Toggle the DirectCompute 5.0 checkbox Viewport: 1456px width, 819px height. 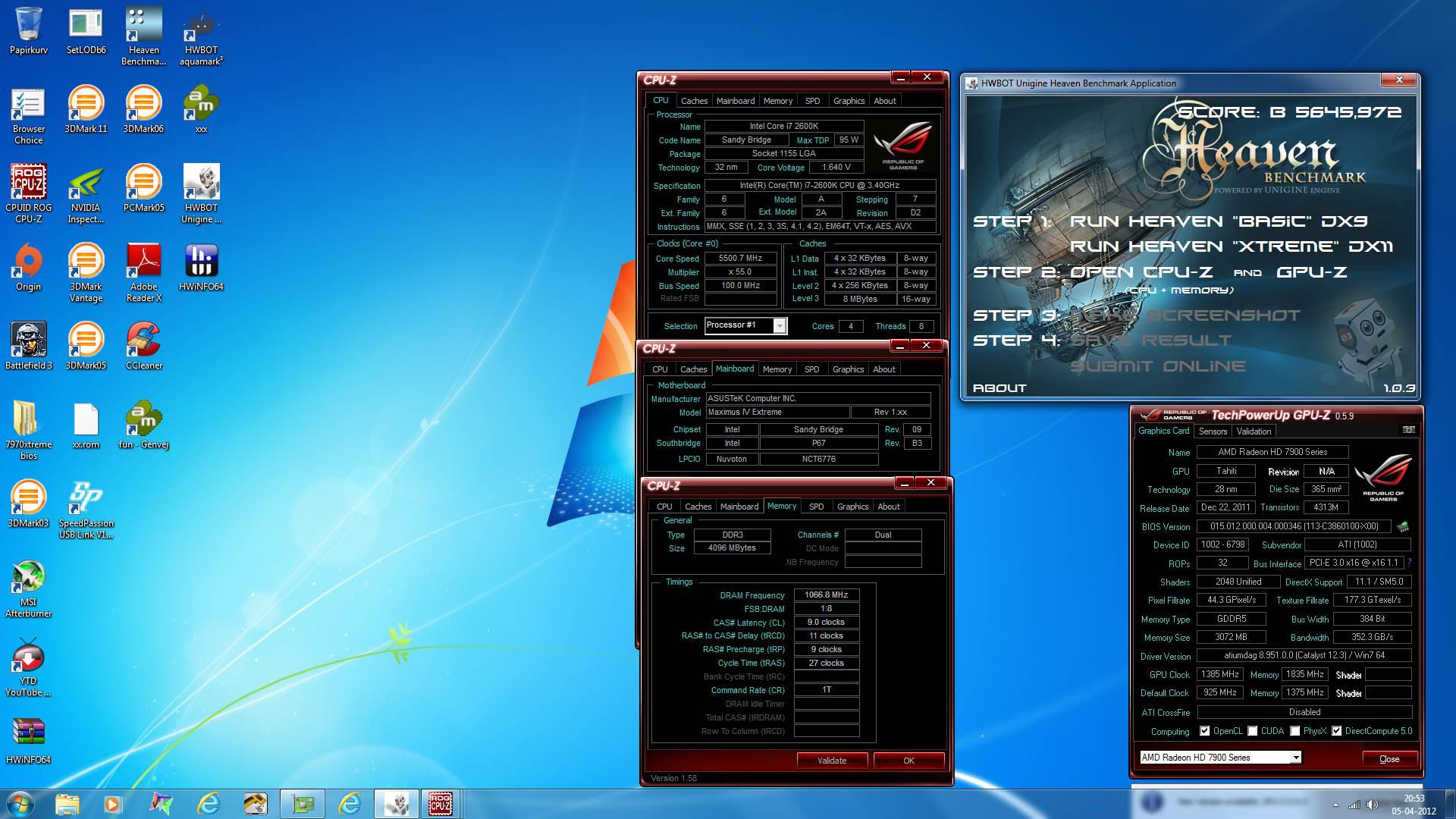coord(1336,731)
